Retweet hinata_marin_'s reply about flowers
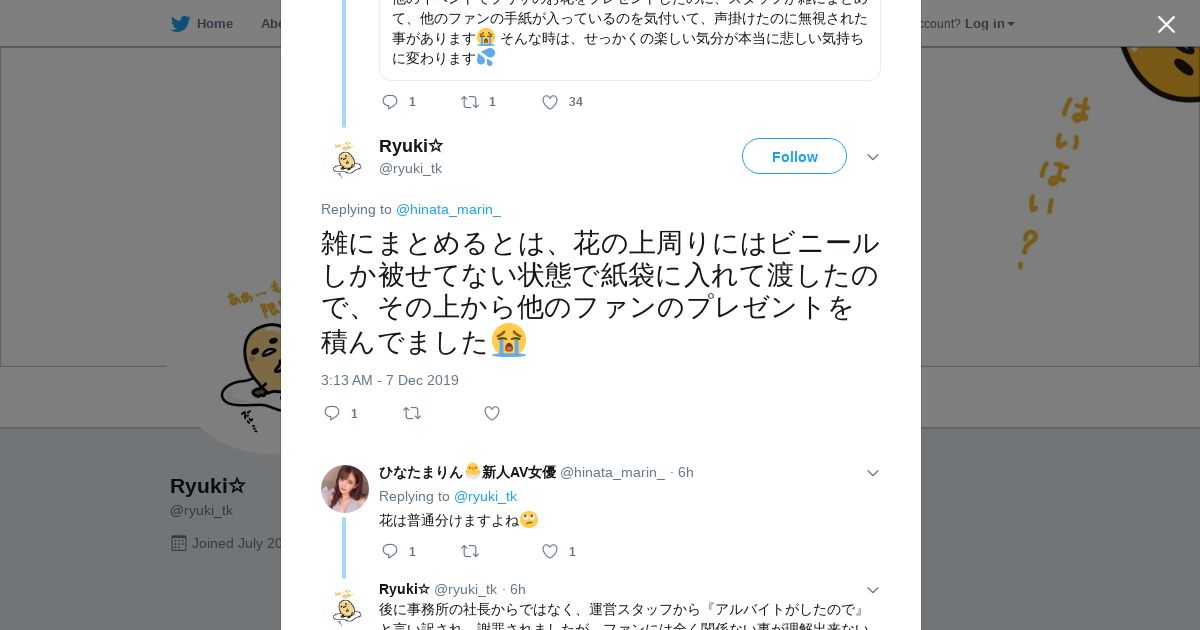The image size is (1200, 630). coord(470,551)
